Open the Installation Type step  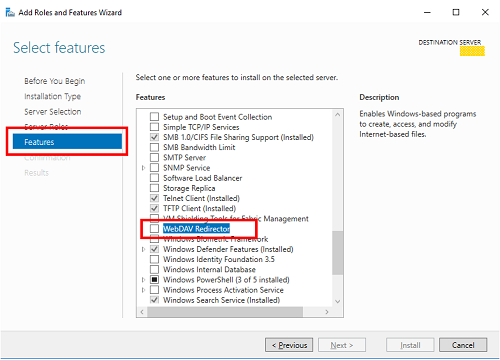(52, 96)
